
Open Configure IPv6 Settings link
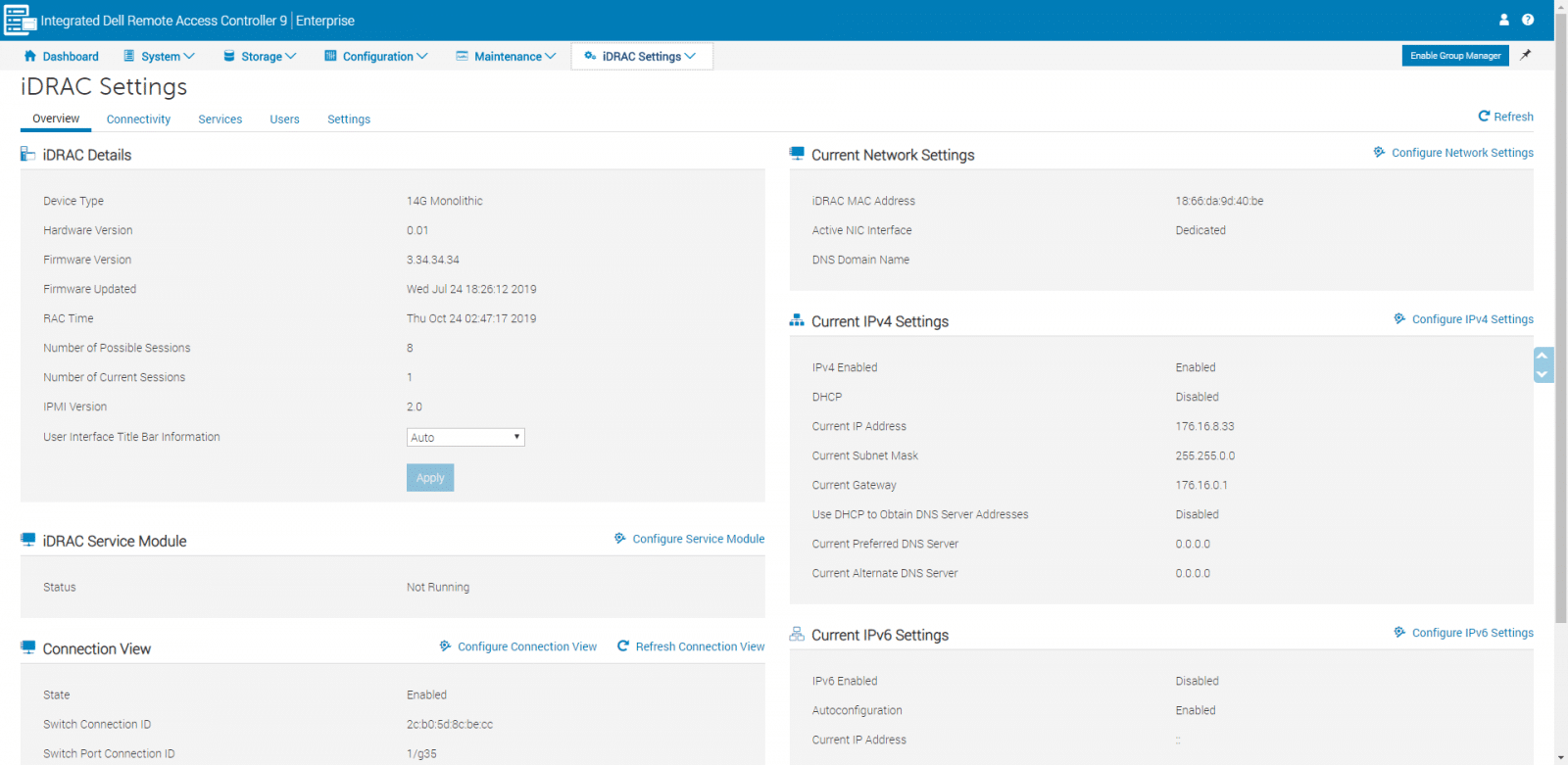click(1472, 633)
